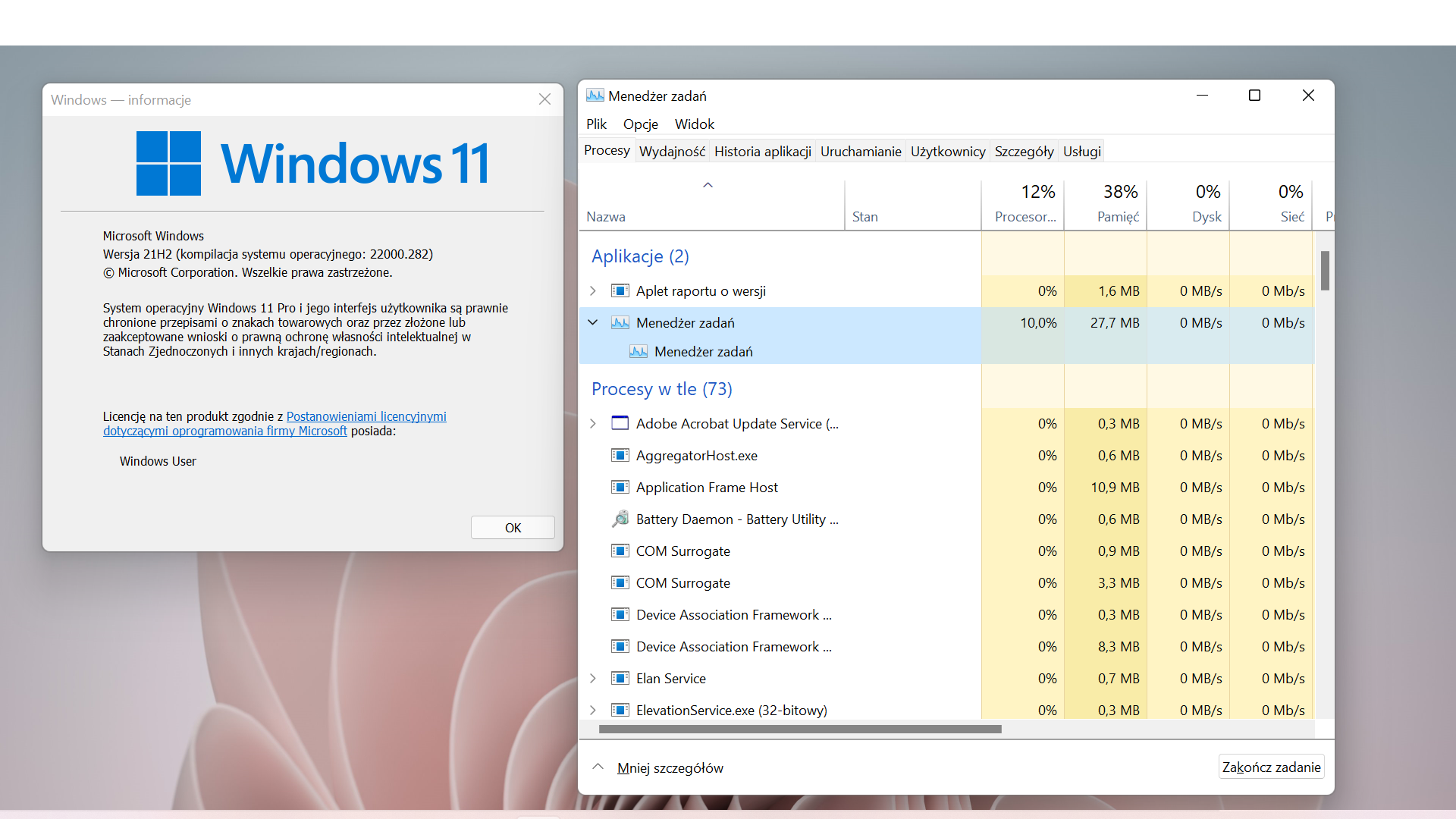Click the Wersja 21H2 version text
This screenshot has height=819, width=1456.
[x=268, y=254]
